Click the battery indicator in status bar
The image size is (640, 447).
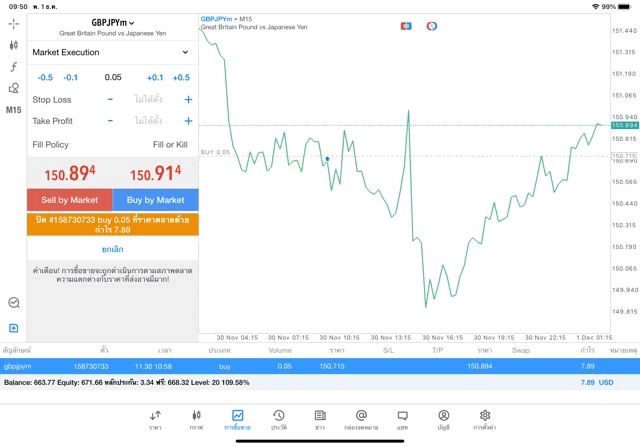click(624, 7)
